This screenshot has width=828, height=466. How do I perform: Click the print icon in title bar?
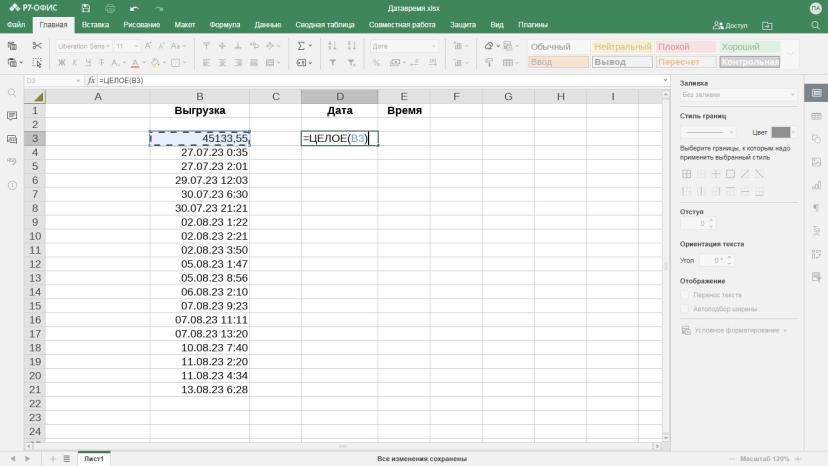click(x=110, y=8)
